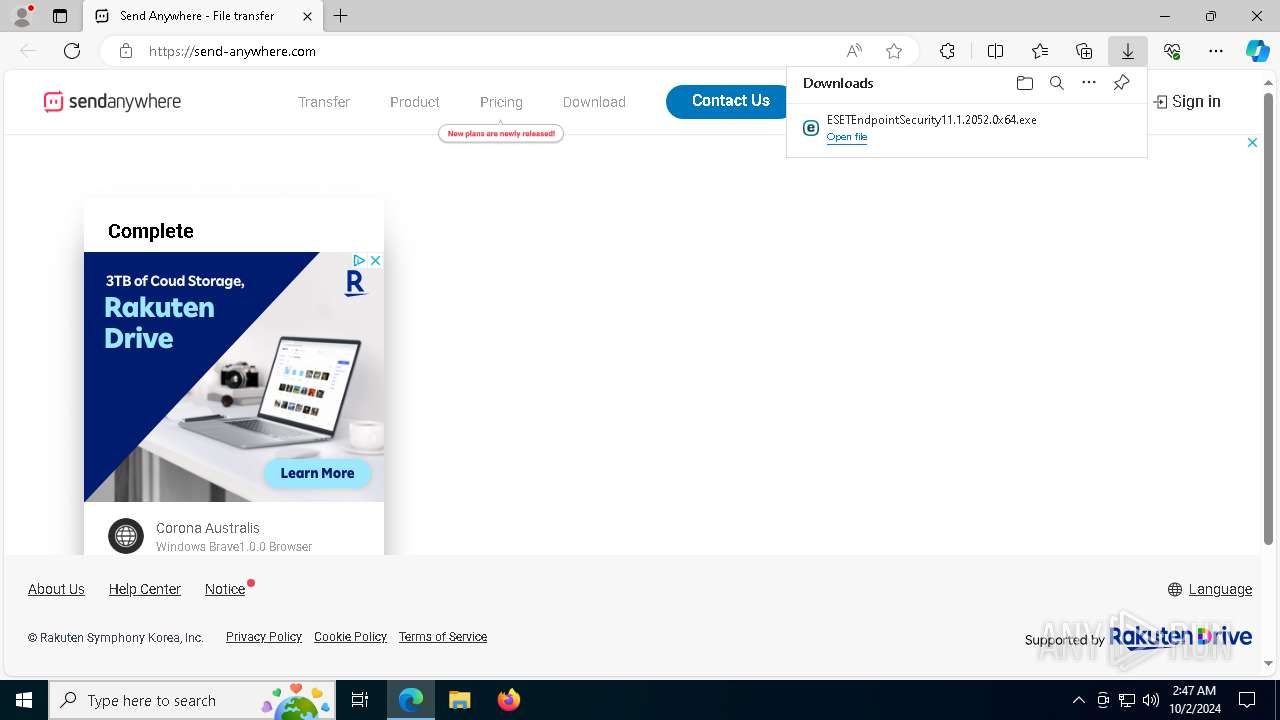Open File Explorer from taskbar
This screenshot has width=1280, height=720.
click(459, 700)
